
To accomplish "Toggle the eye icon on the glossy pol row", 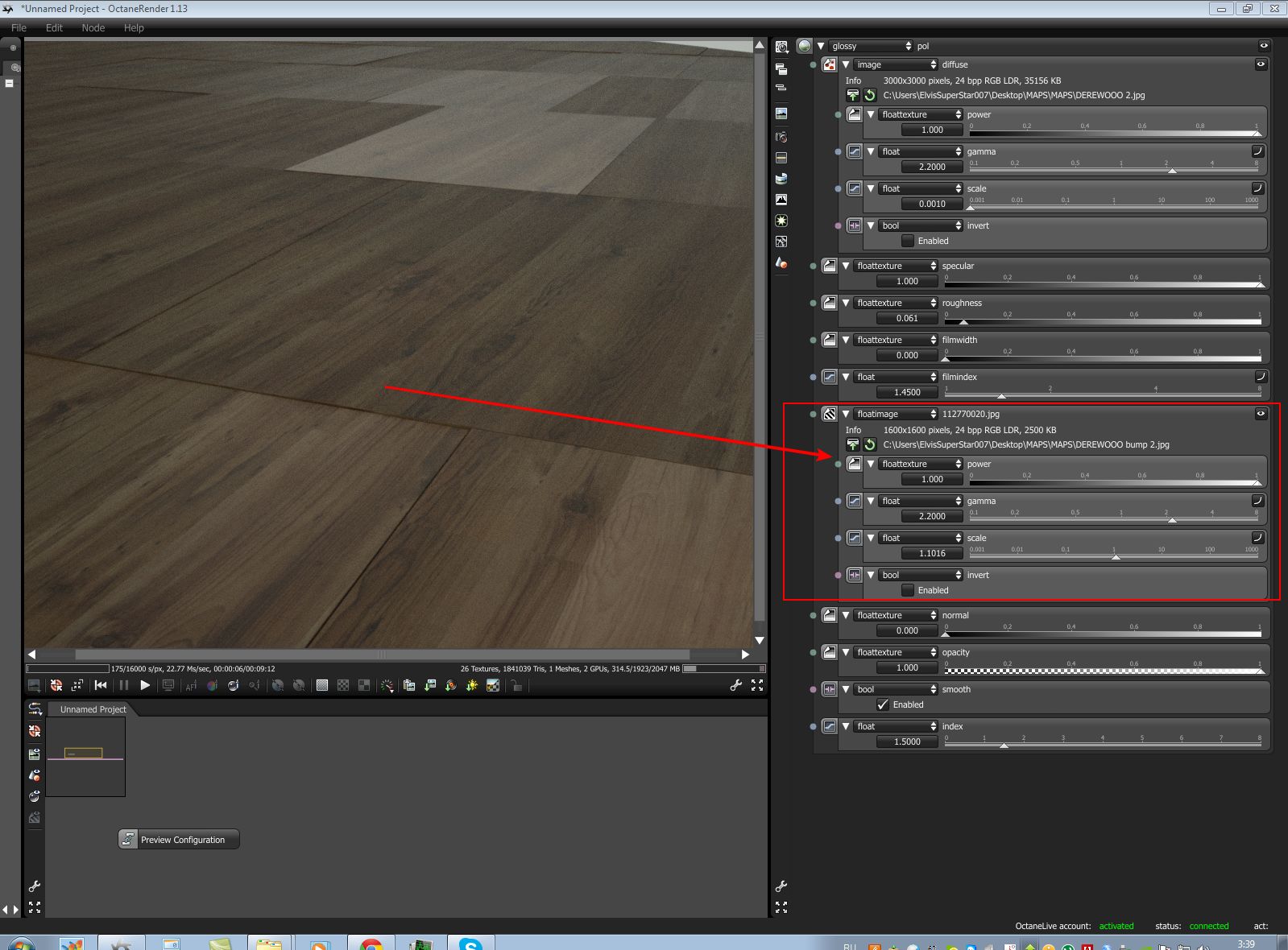I will coord(1264,46).
